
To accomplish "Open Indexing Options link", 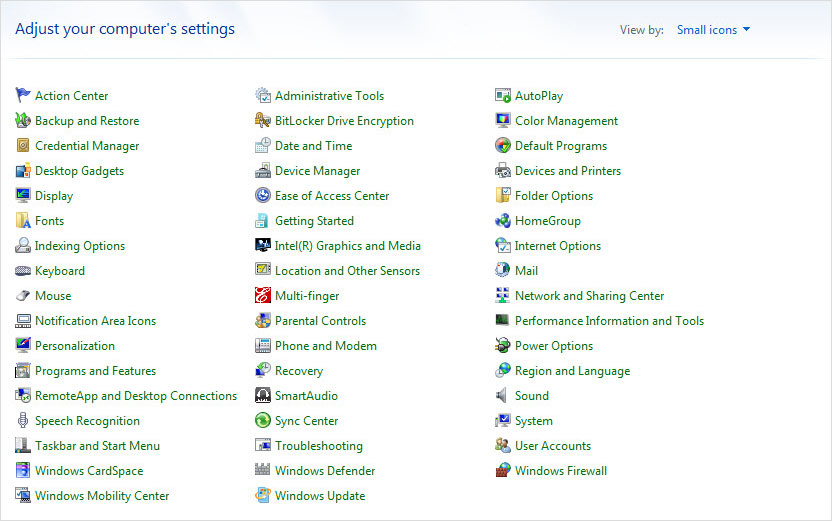I will click(80, 246).
